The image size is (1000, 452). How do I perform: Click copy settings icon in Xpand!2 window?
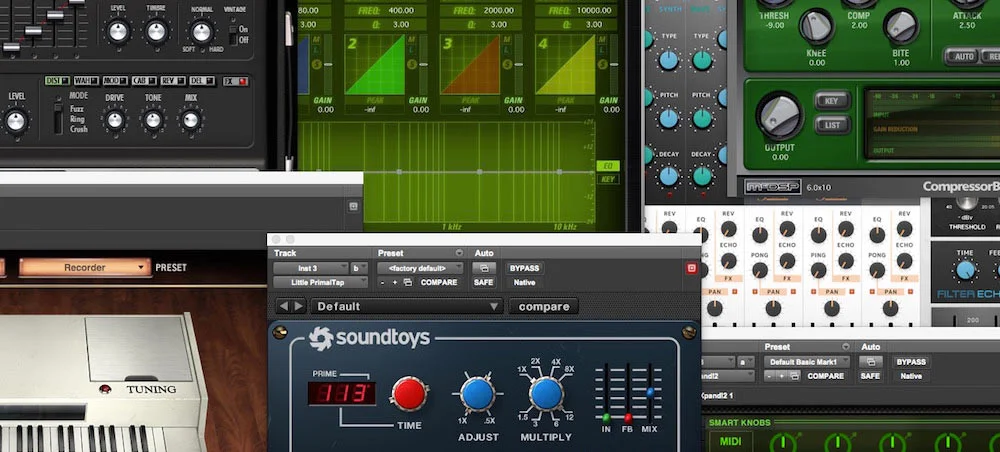click(x=794, y=376)
